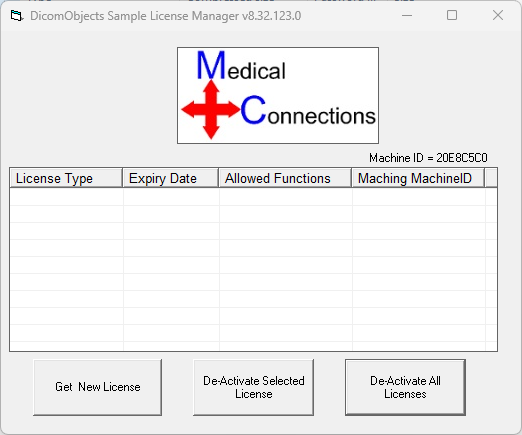Select the Machine ID = 20E8C5C0 text
The height and width of the screenshot is (435, 522).
tap(428, 158)
